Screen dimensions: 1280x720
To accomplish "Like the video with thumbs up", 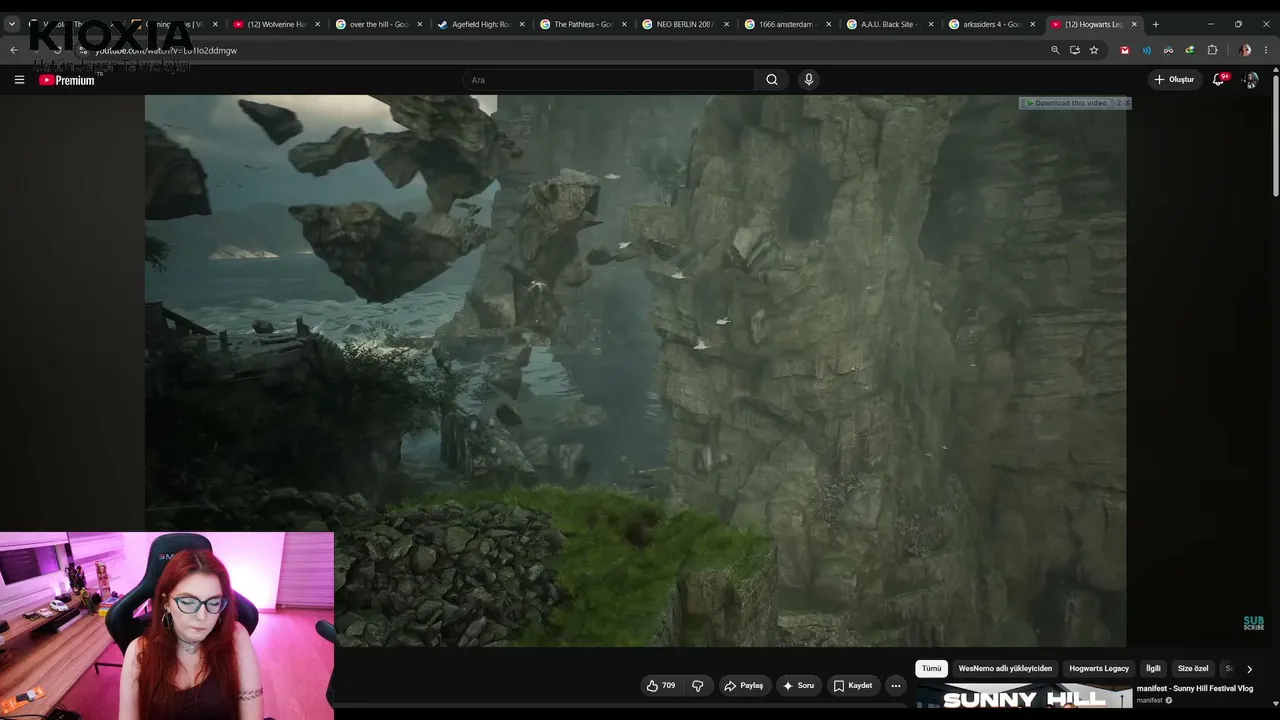I will pos(661,686).
